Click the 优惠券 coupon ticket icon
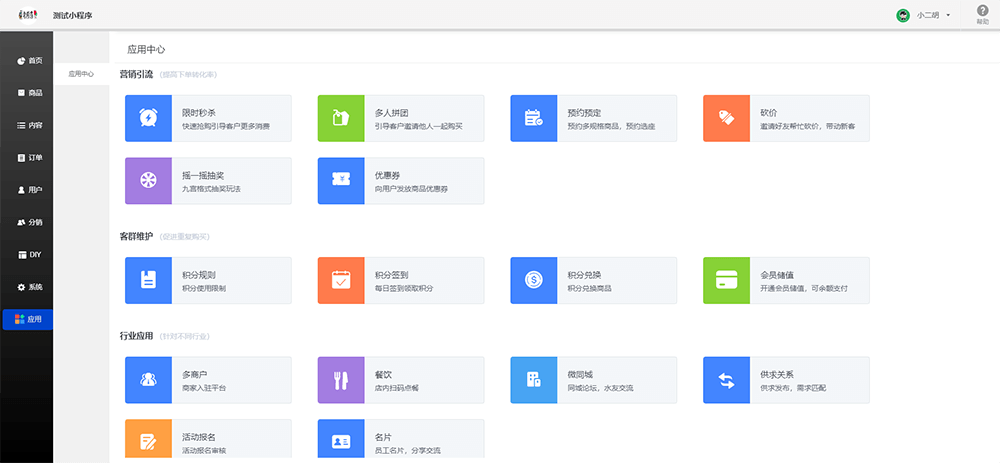This screenshot has width=1000, height=463. point(341,181)
